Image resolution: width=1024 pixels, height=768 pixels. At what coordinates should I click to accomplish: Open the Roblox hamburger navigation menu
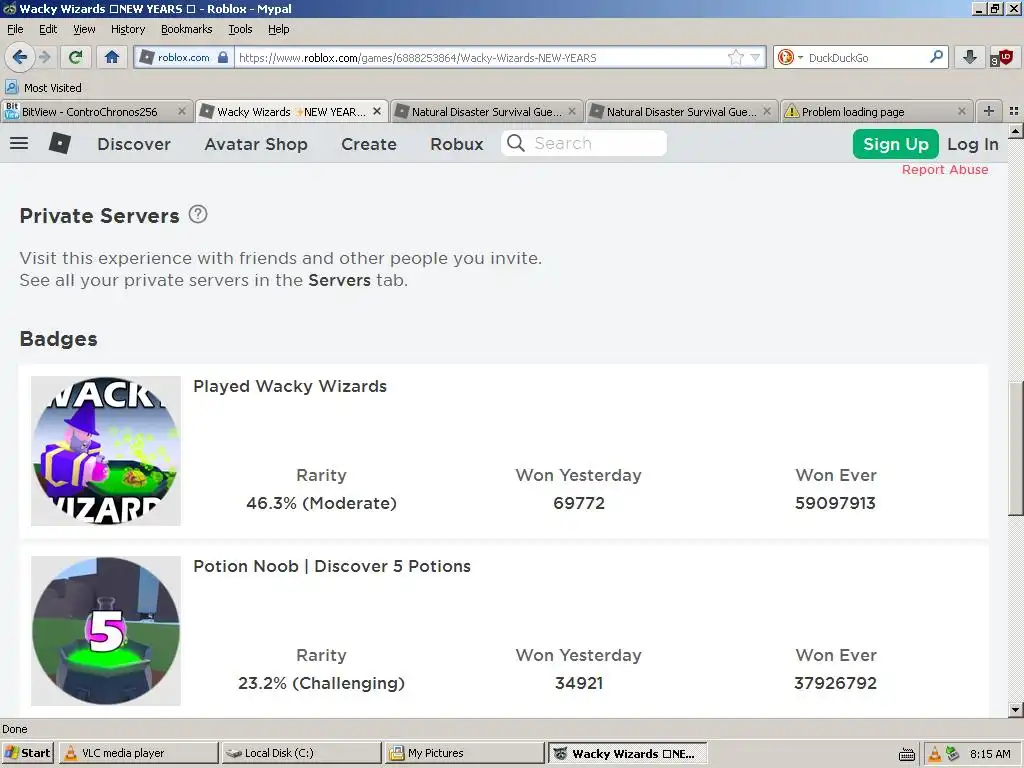(19, 143)
